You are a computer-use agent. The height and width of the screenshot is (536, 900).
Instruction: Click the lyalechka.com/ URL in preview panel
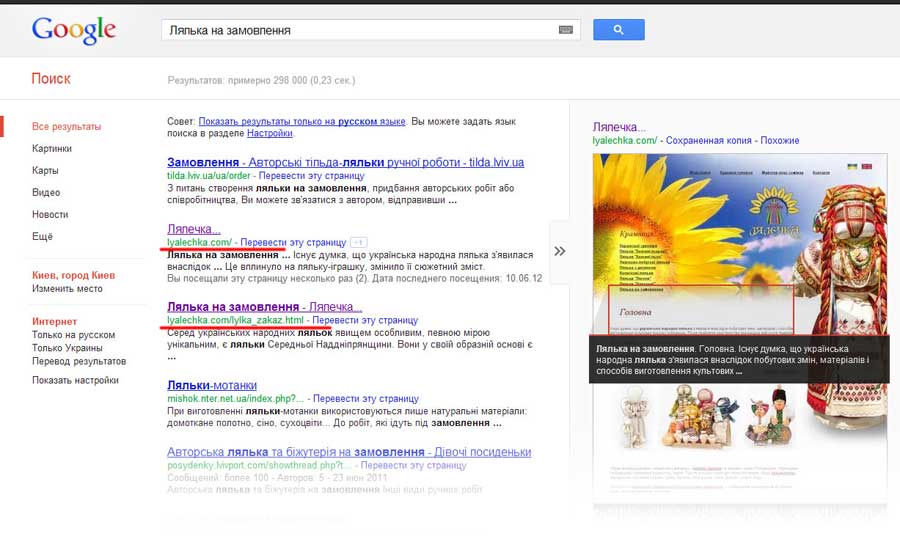pos(624,141)
